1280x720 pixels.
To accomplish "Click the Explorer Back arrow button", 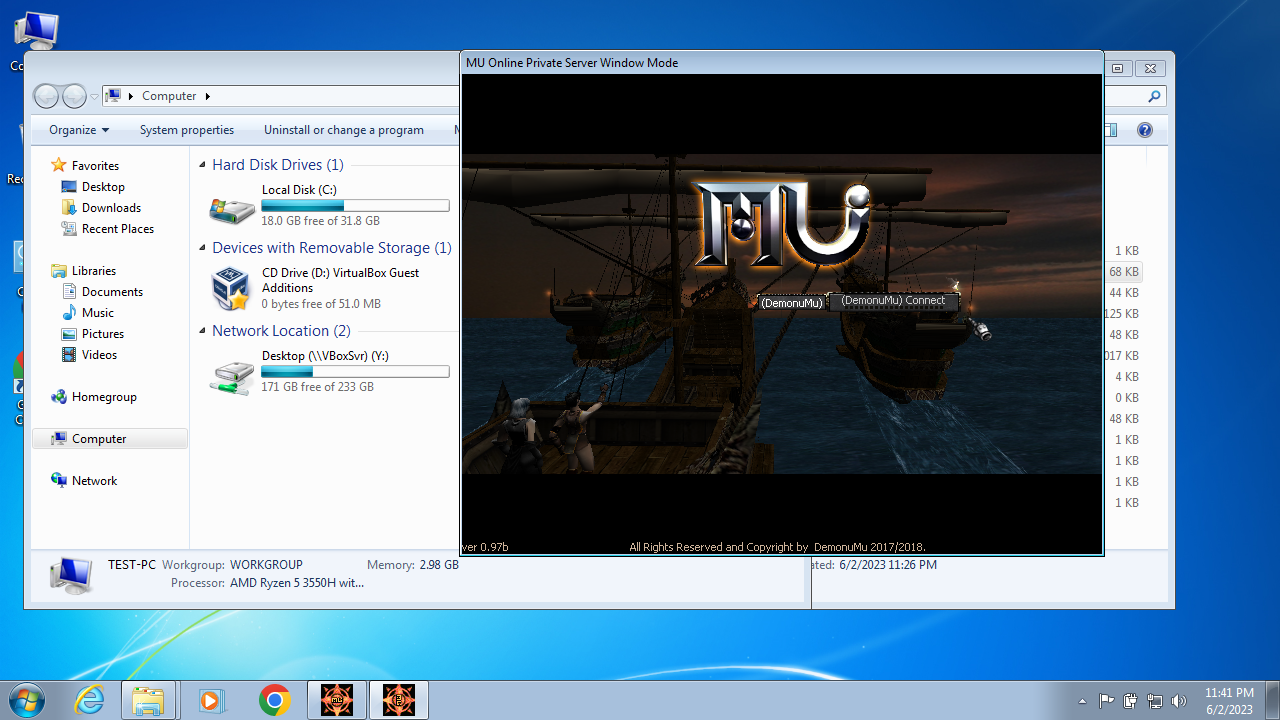I will click(x=47, y=96).
